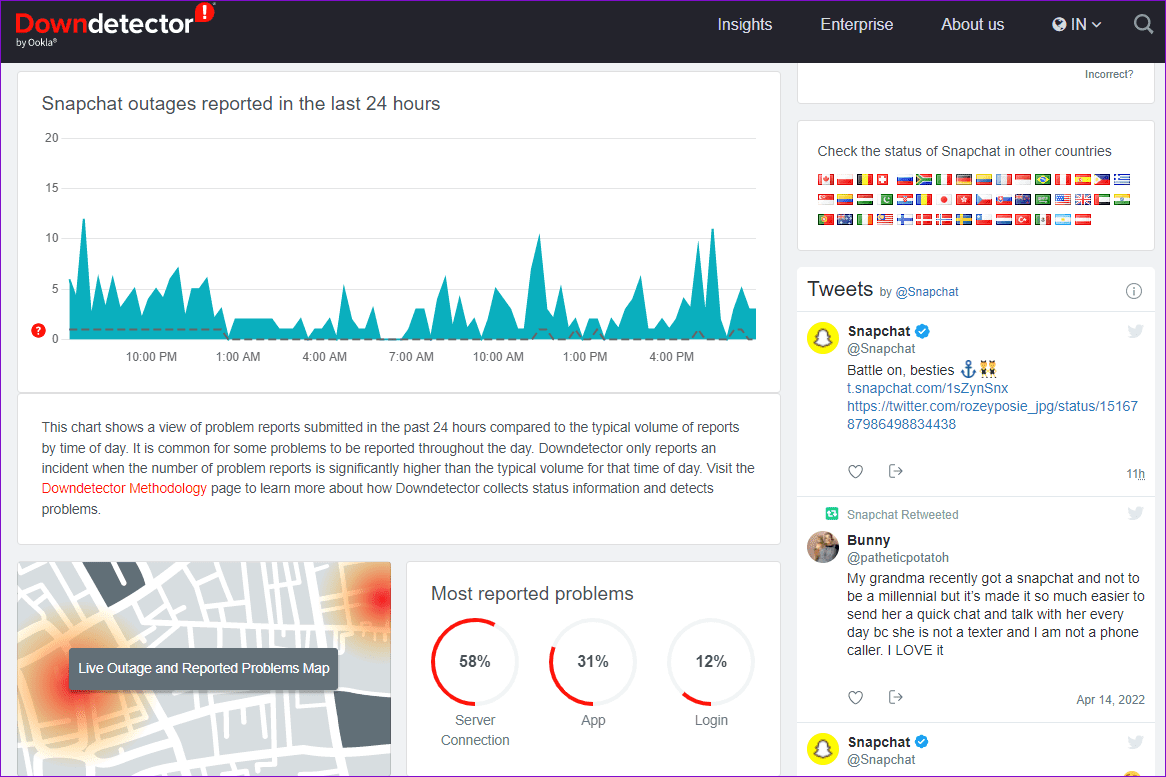Select the Japan flag icon

point(943,199)
